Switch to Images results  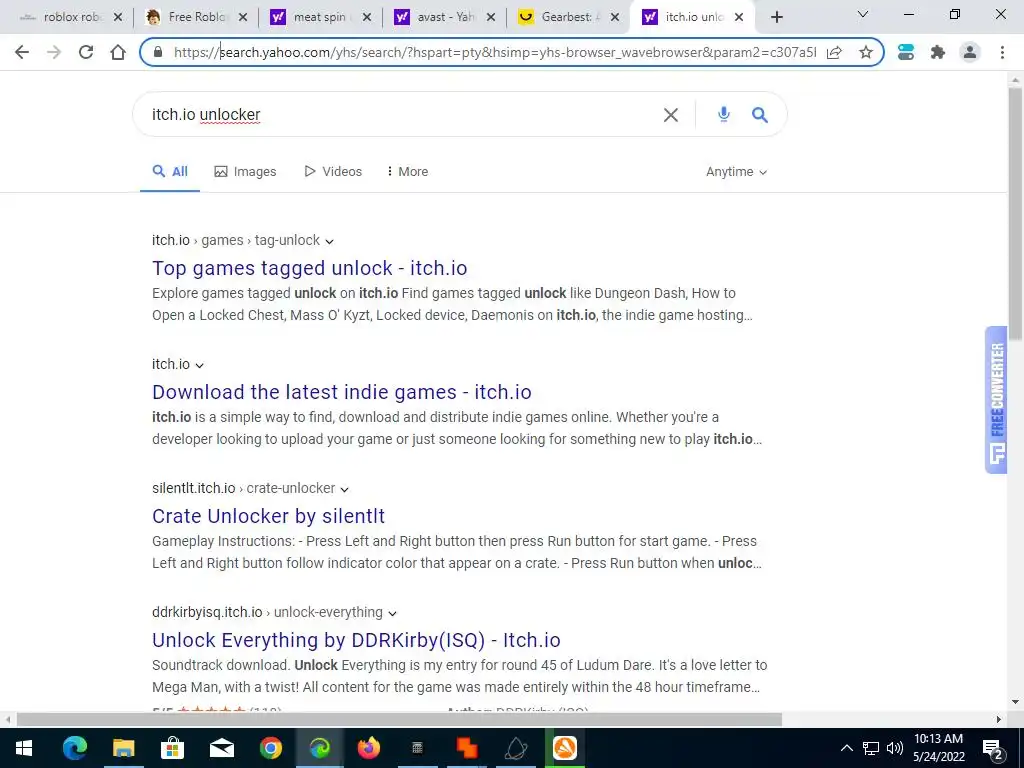246,171
